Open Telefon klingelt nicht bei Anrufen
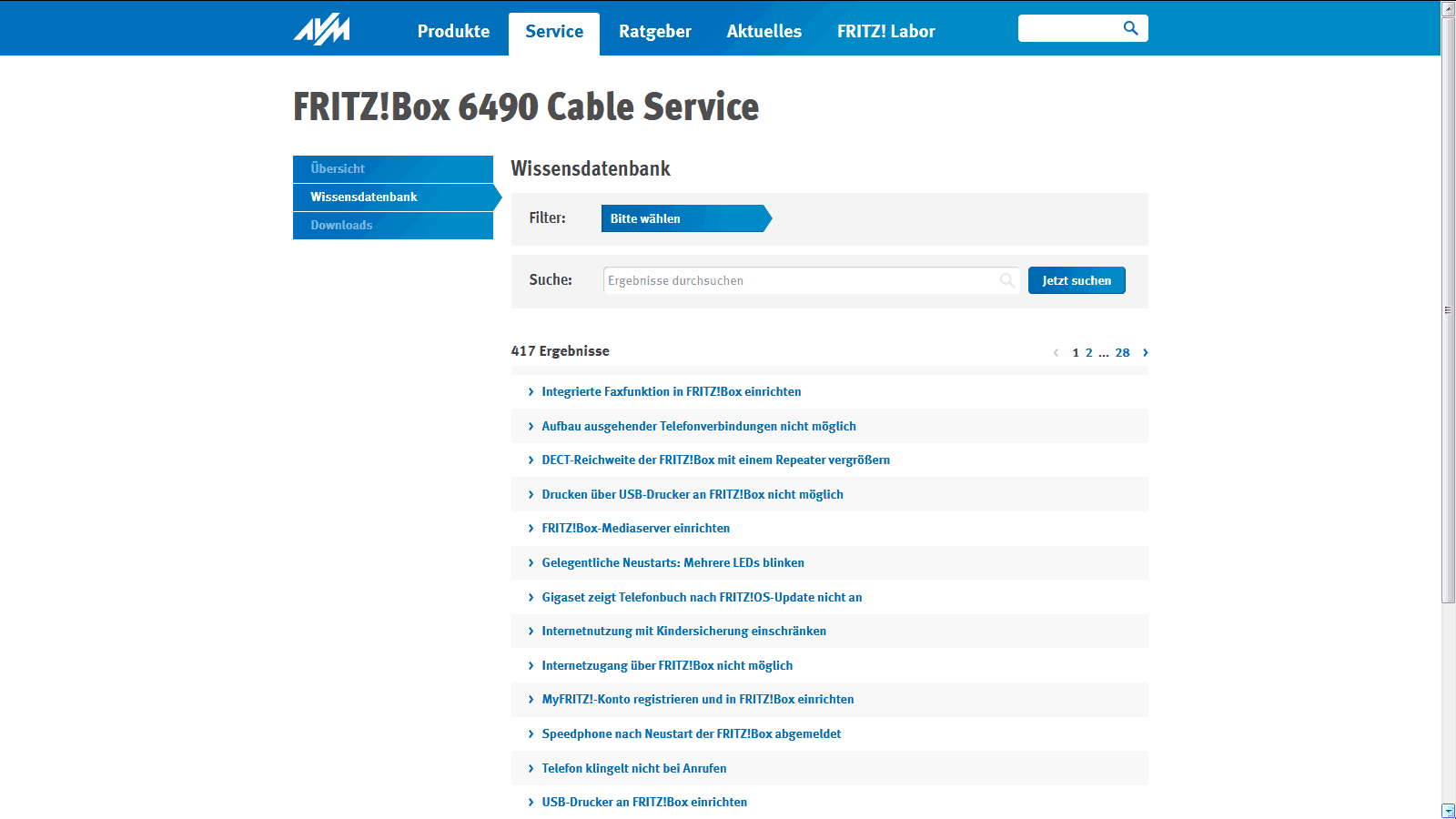This screenshot has width=1456, height=819. click(x=634, y=769)
